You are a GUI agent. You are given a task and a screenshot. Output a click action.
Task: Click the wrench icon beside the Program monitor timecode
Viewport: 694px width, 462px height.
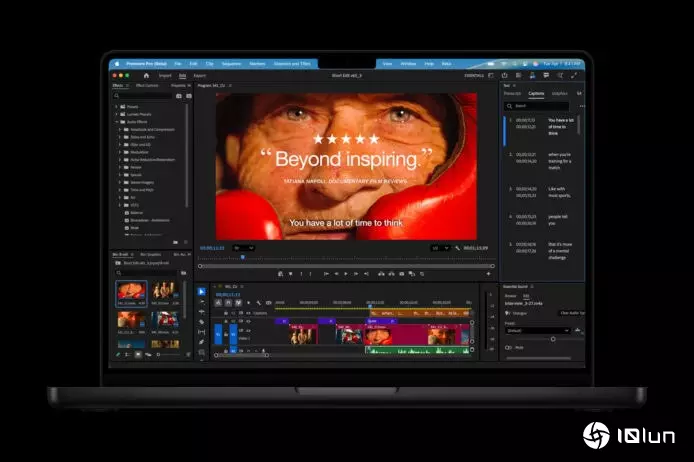(457, 247)
